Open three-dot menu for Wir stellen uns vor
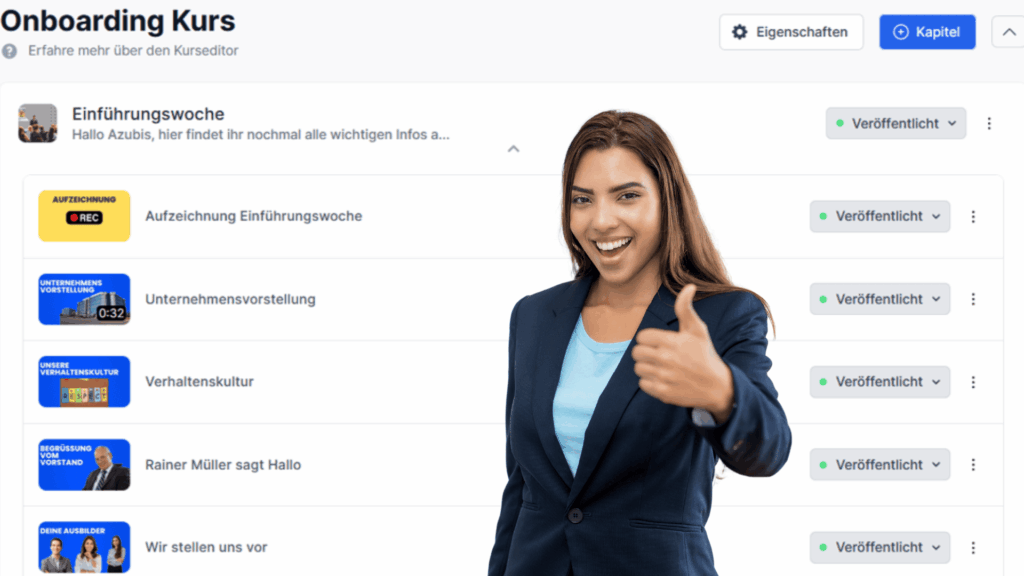The width and height of the screenshot is (1024, 576). click(973, 548)
